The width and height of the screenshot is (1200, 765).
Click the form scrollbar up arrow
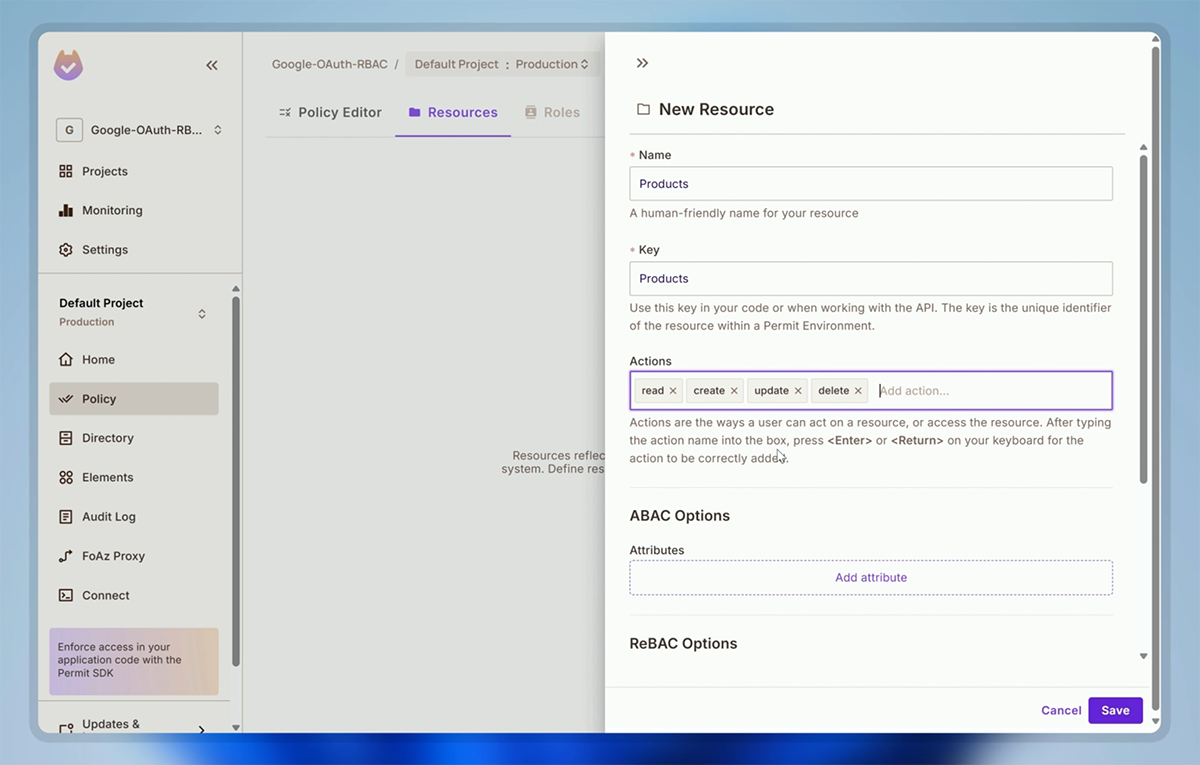pos(1143,148)
